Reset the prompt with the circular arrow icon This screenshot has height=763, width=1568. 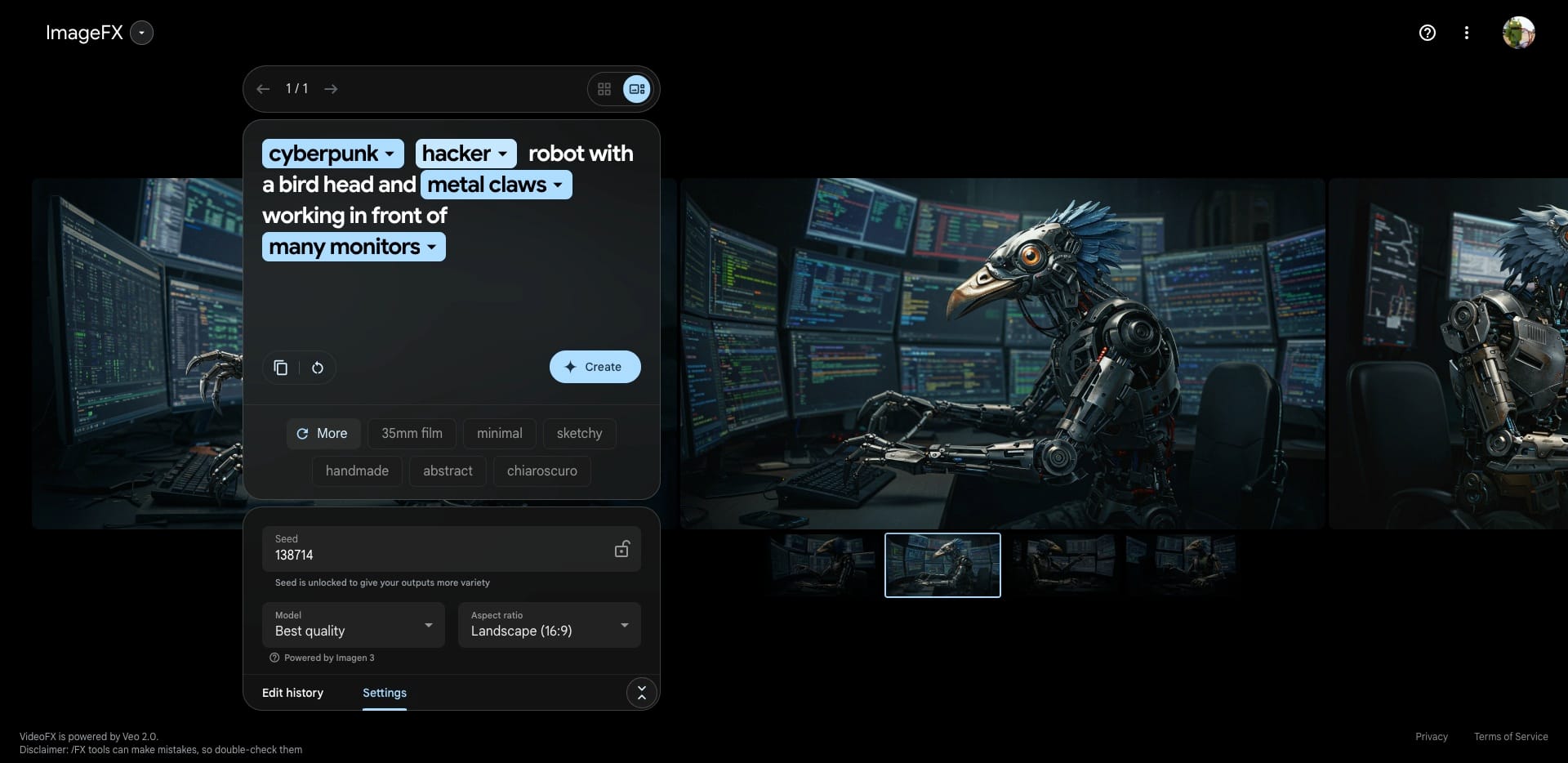(x=318, y=368)
